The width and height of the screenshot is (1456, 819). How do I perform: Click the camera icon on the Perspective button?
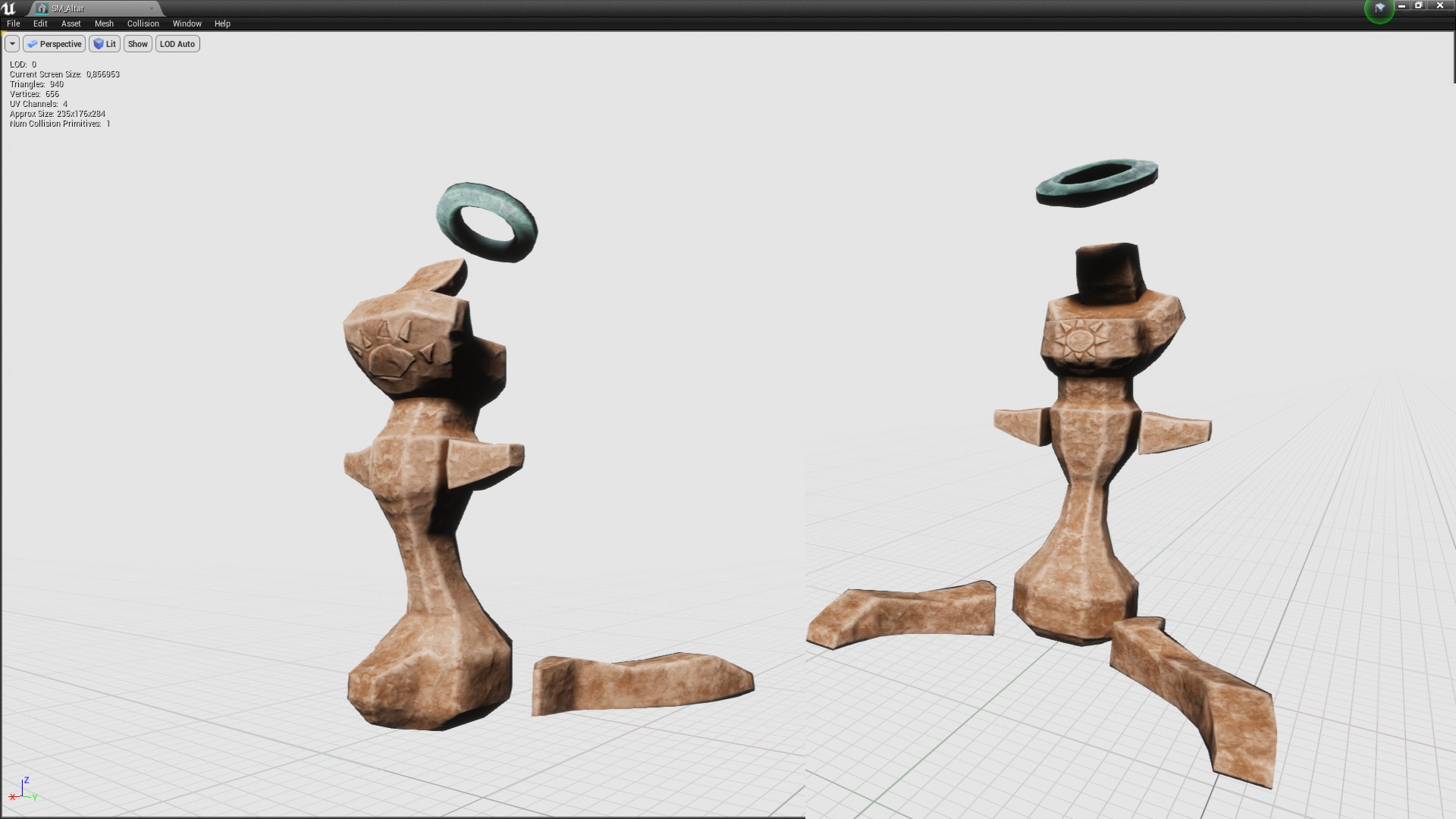[x=33, y=43]
